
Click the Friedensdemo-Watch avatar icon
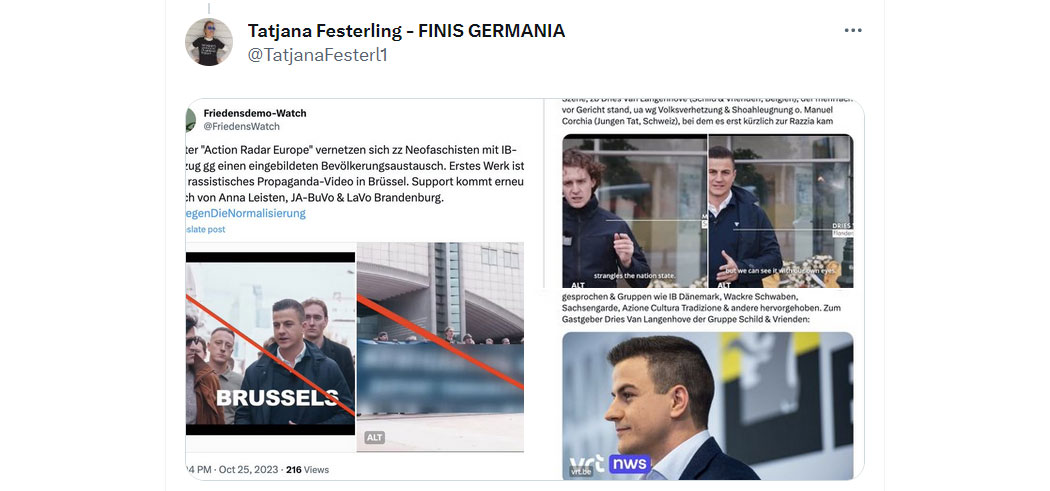(190, 120)
